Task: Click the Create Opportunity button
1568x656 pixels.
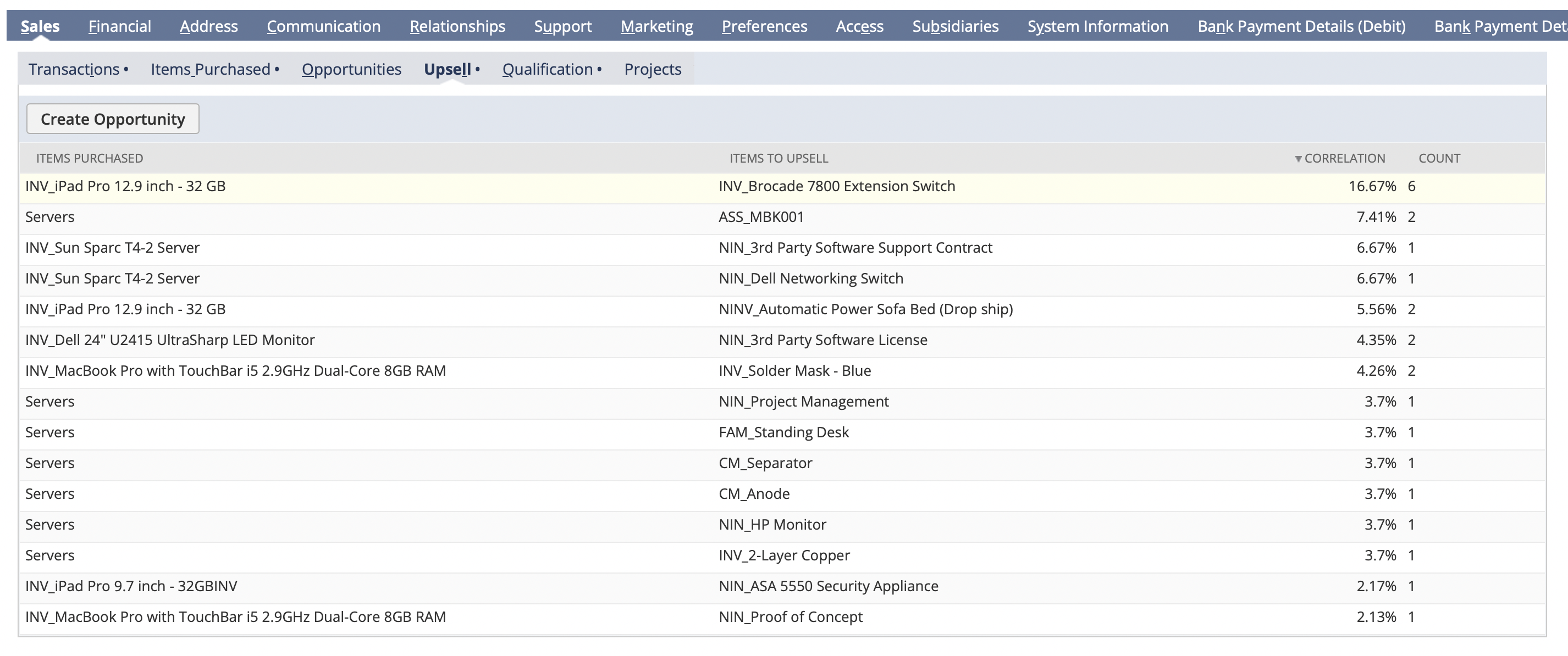Action: pos(113,119)
